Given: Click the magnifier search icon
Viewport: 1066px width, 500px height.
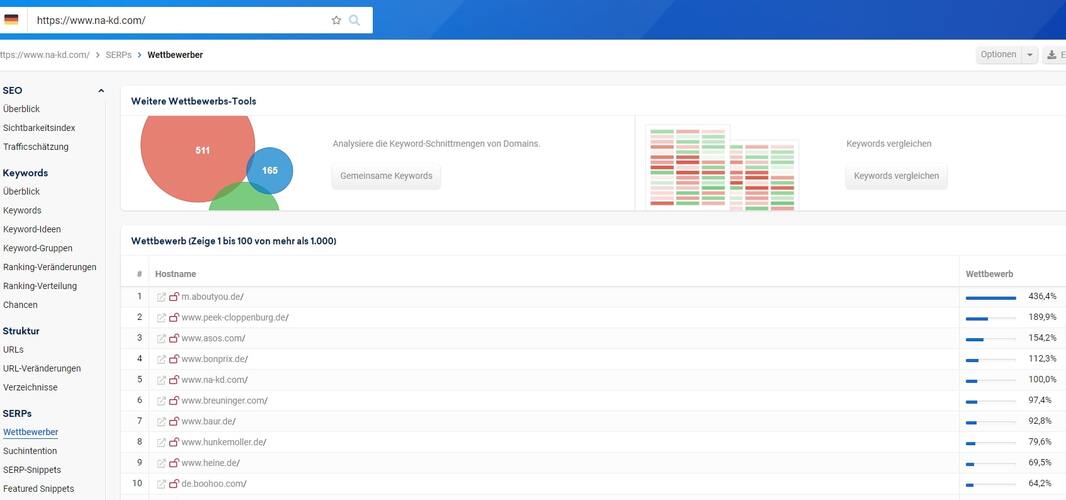Looking at the screenshot, I should pyautogui.click(x=354, y=20).
